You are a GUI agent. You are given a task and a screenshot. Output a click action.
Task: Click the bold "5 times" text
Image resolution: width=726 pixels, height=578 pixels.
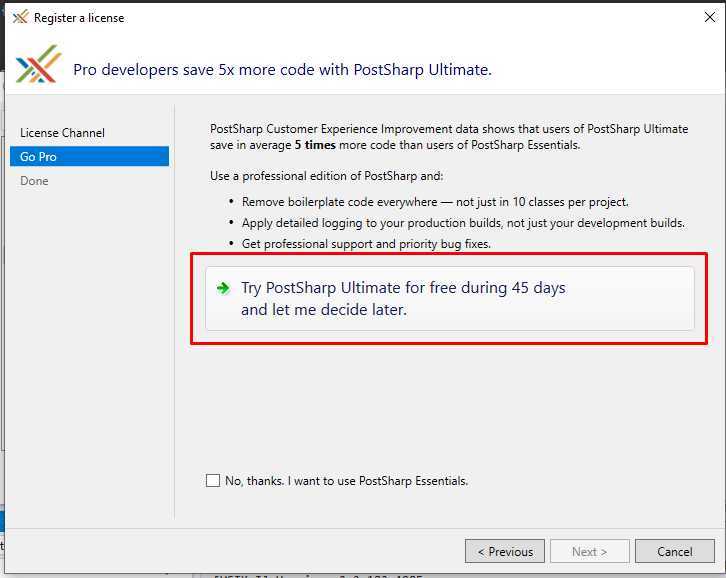(315, 145)
